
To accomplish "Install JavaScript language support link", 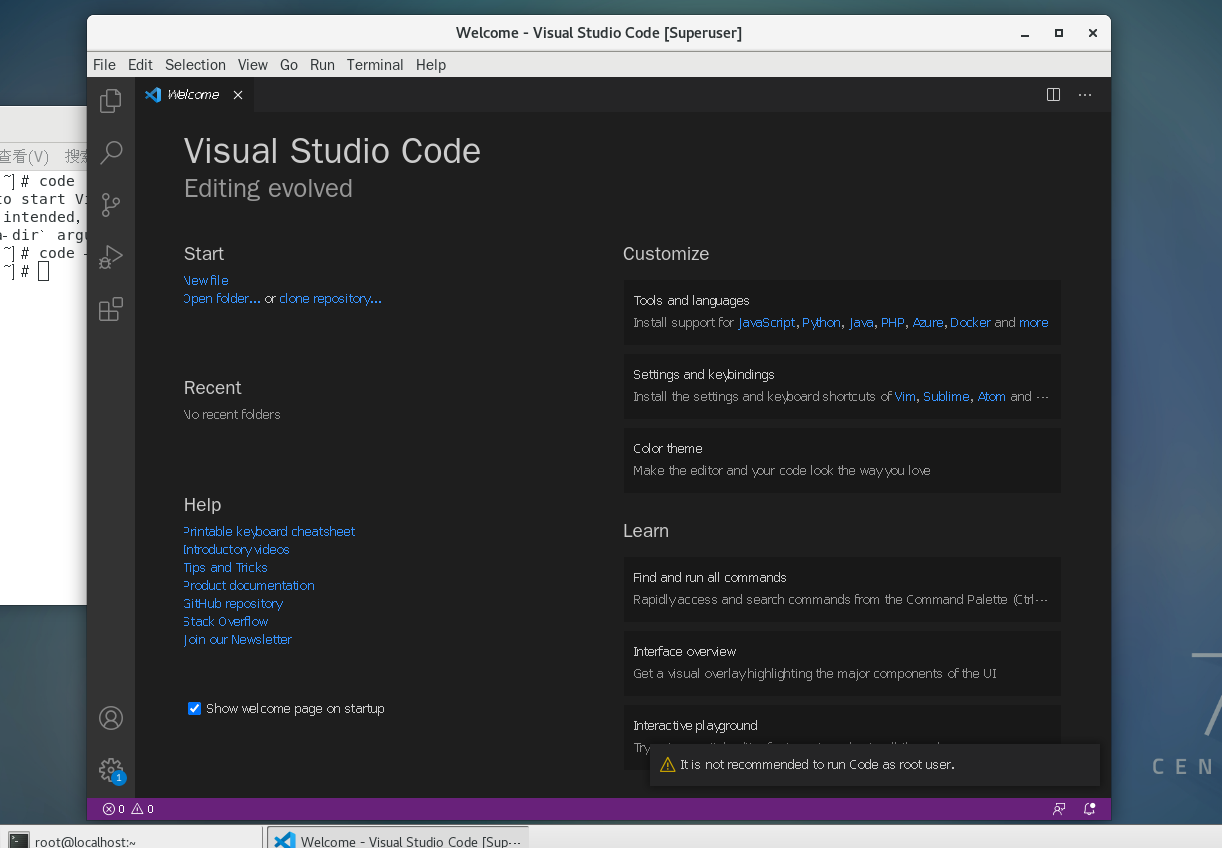I will point(767,323).
